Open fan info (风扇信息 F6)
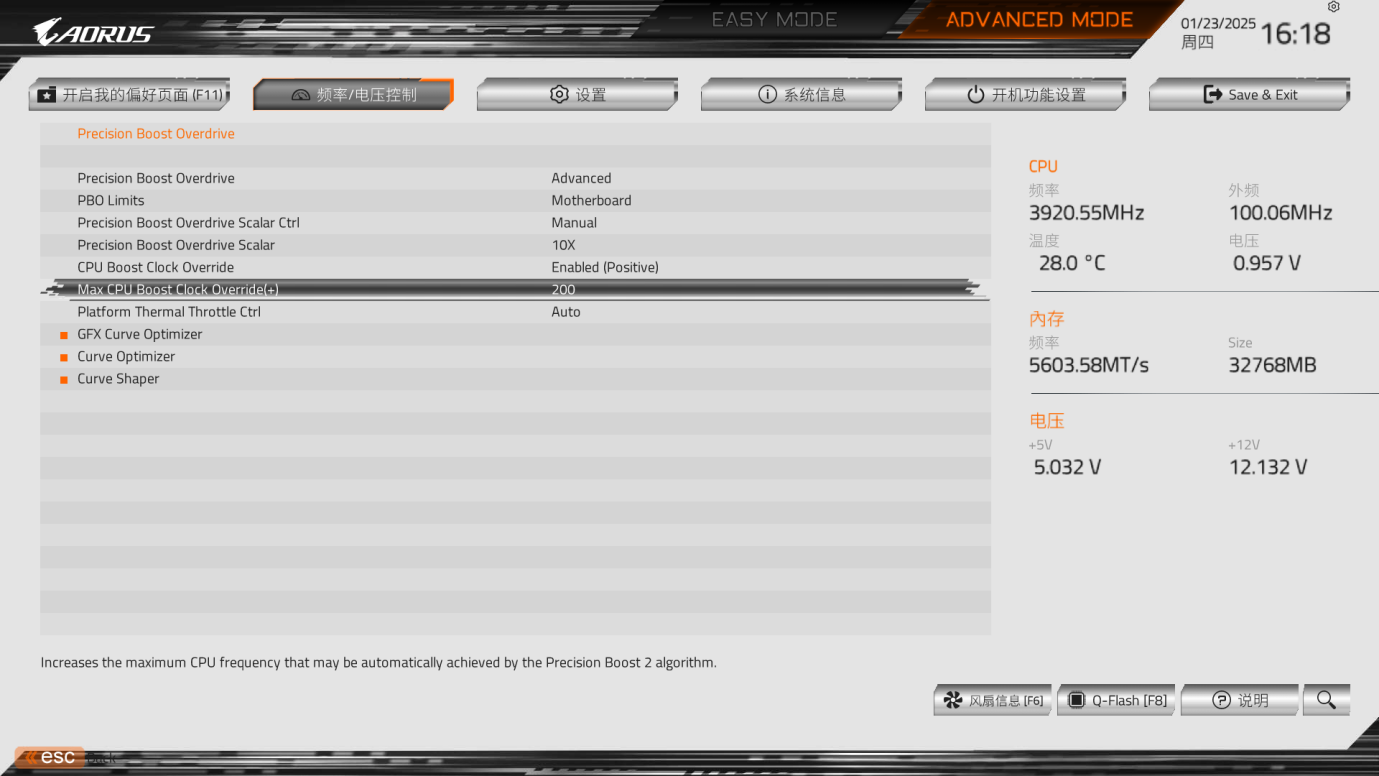1379x776 pixels. click(993, 700)
